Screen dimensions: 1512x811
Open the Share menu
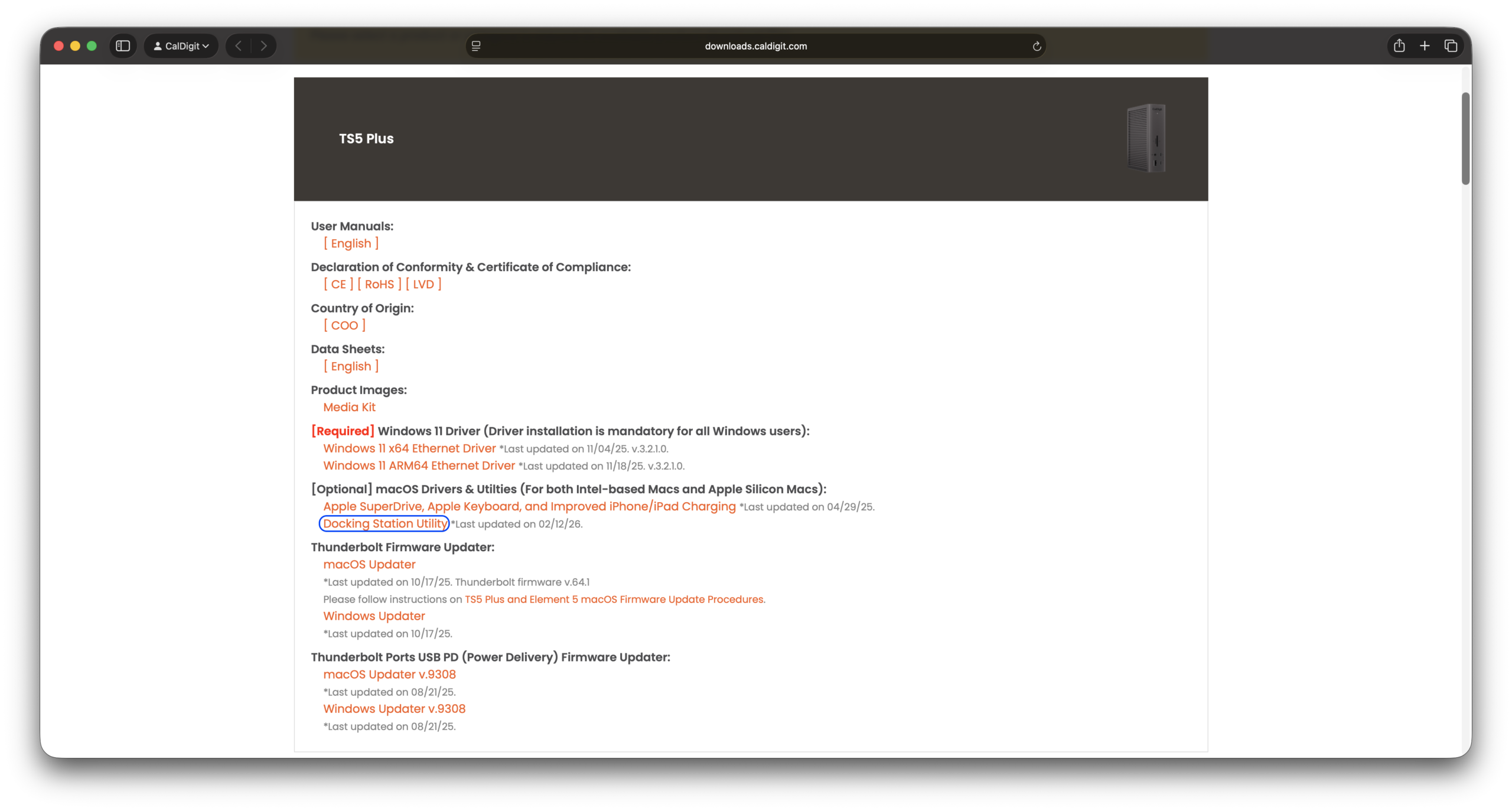[x=1399, y=46]
